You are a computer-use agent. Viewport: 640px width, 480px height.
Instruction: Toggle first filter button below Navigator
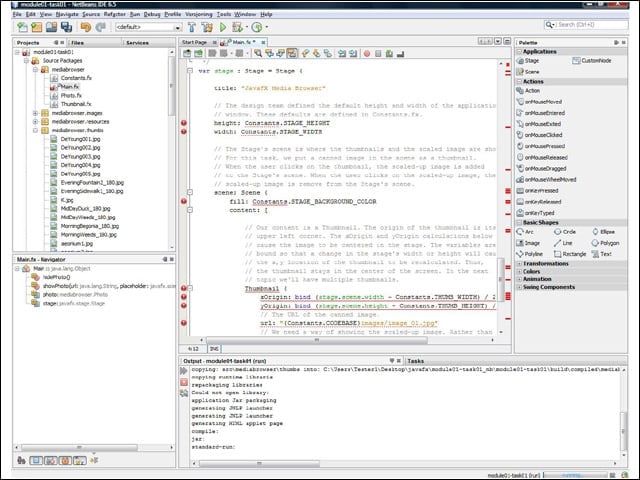(21, 460)
